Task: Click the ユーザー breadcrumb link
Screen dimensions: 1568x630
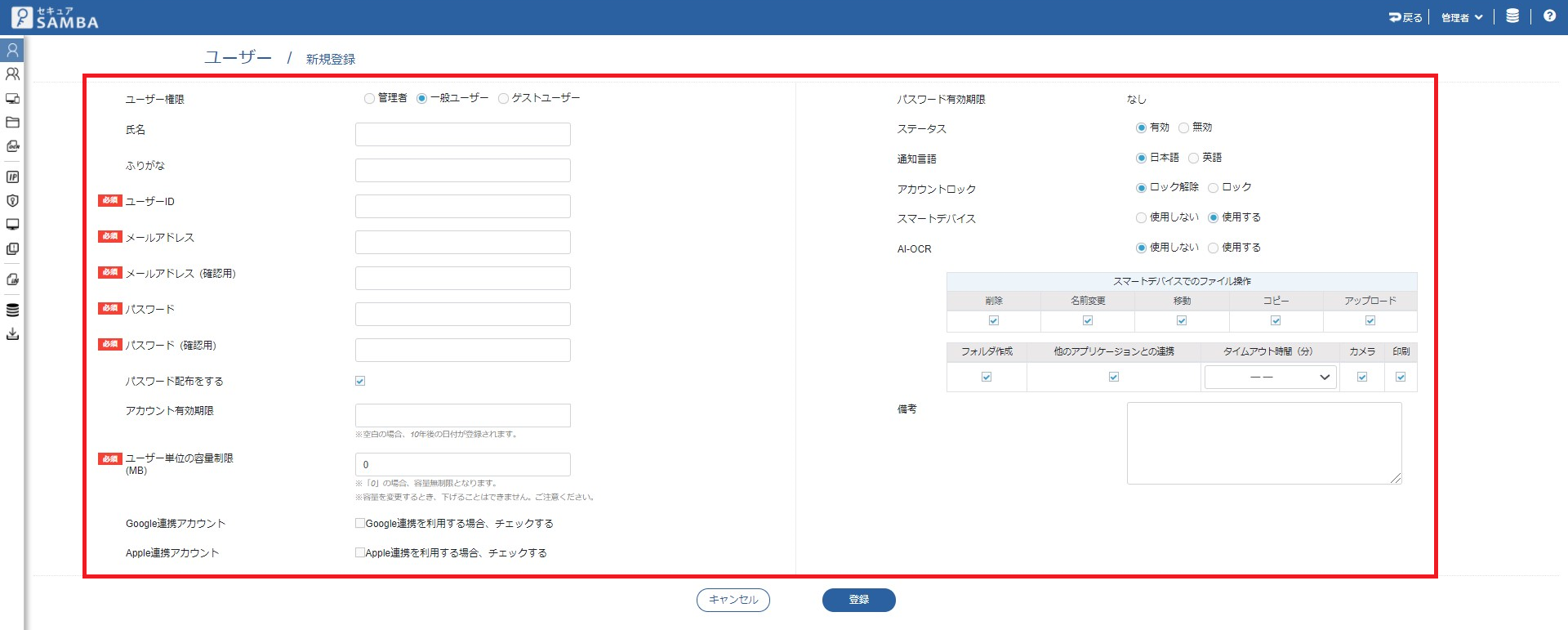Action: (238, 57)
